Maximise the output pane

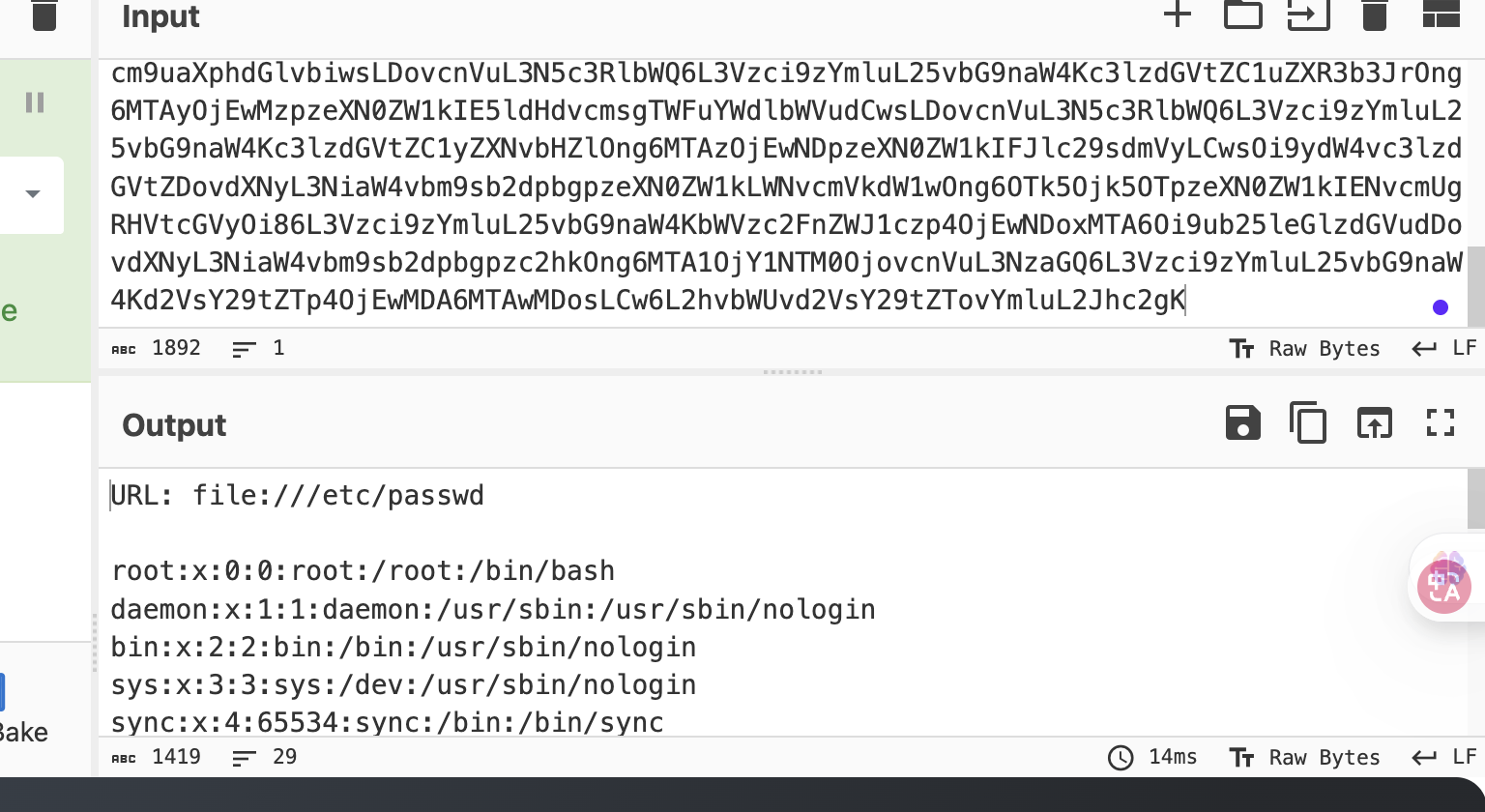click(1441, 423)
